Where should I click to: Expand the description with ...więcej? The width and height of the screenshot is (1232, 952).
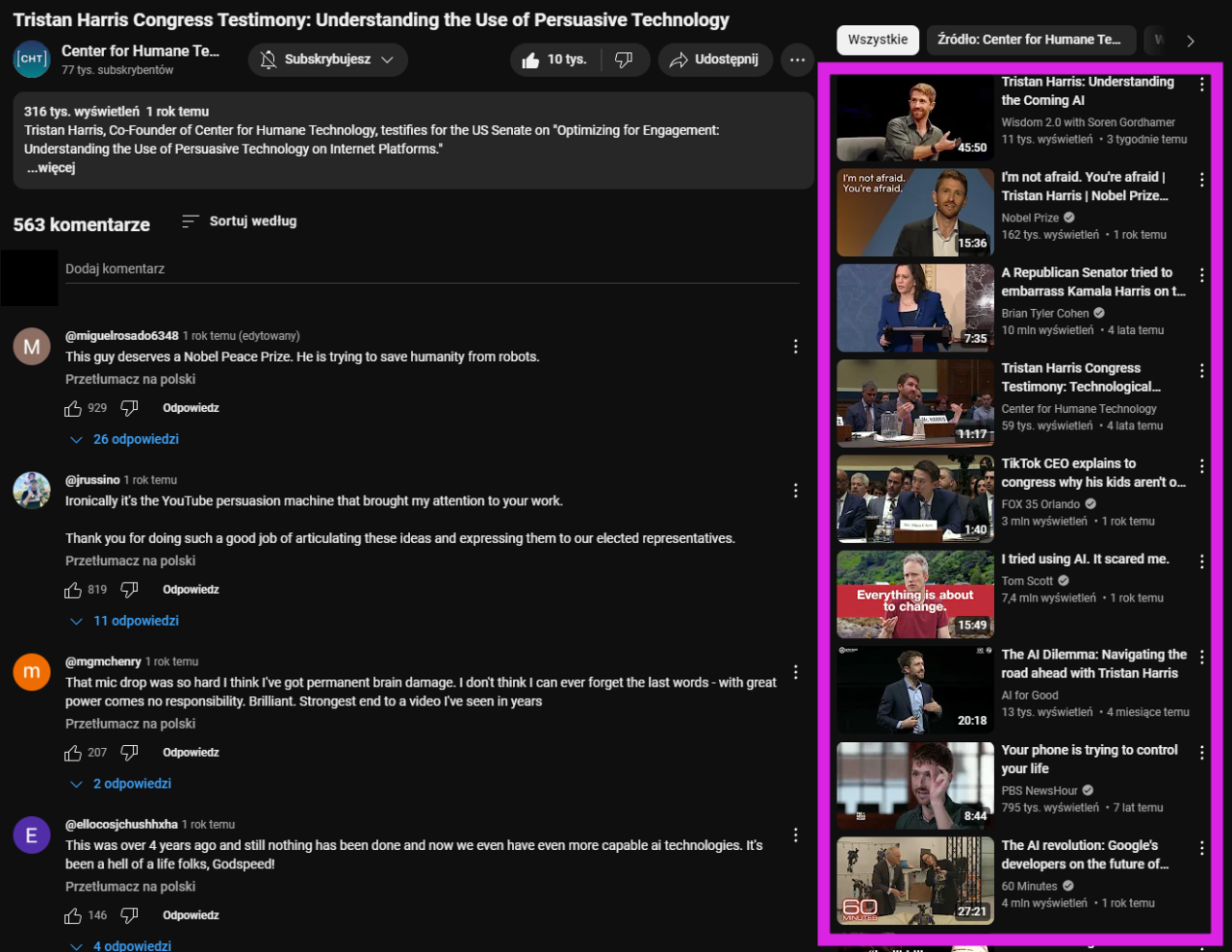click(51, 167)
